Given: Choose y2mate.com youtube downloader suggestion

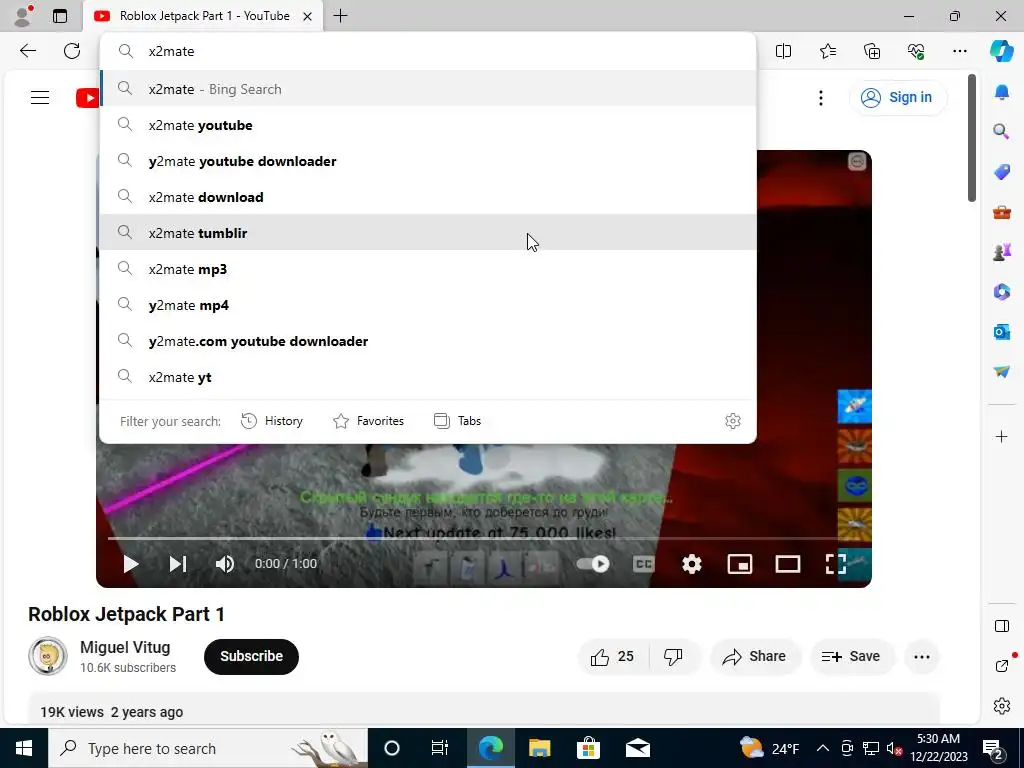Looking at the screenshot, I should tap(428, 341).
